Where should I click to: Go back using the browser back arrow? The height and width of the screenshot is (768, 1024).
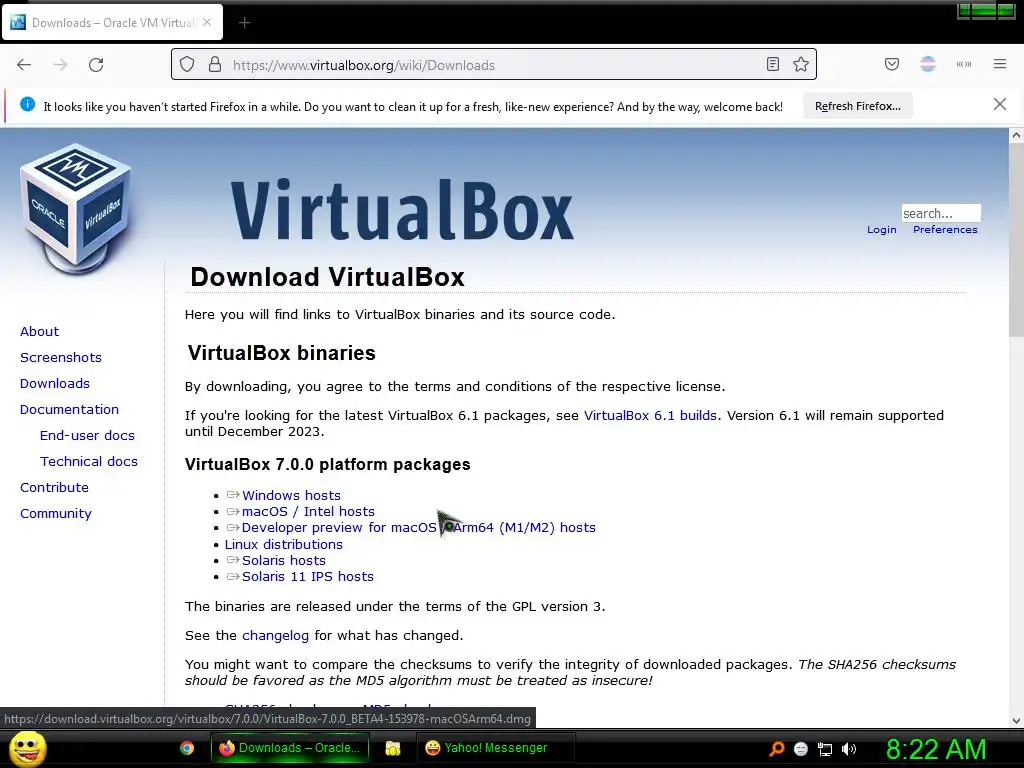point(24,65)
